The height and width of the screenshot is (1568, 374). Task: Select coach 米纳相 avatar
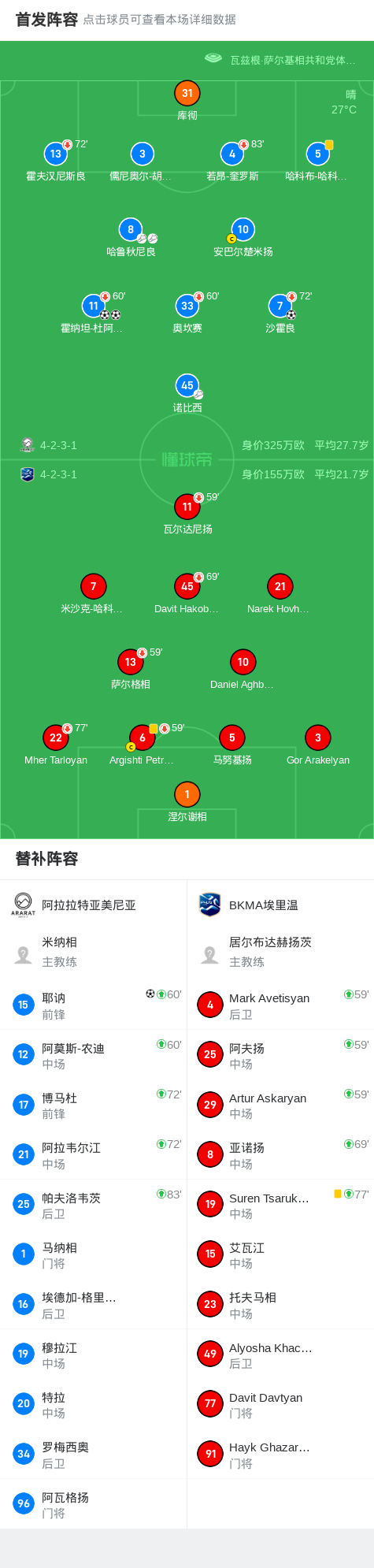[23, 955]
